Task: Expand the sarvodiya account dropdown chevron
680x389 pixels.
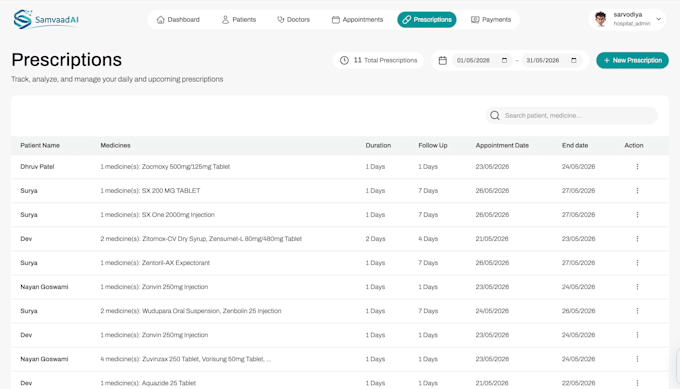Action: point(659,19)
